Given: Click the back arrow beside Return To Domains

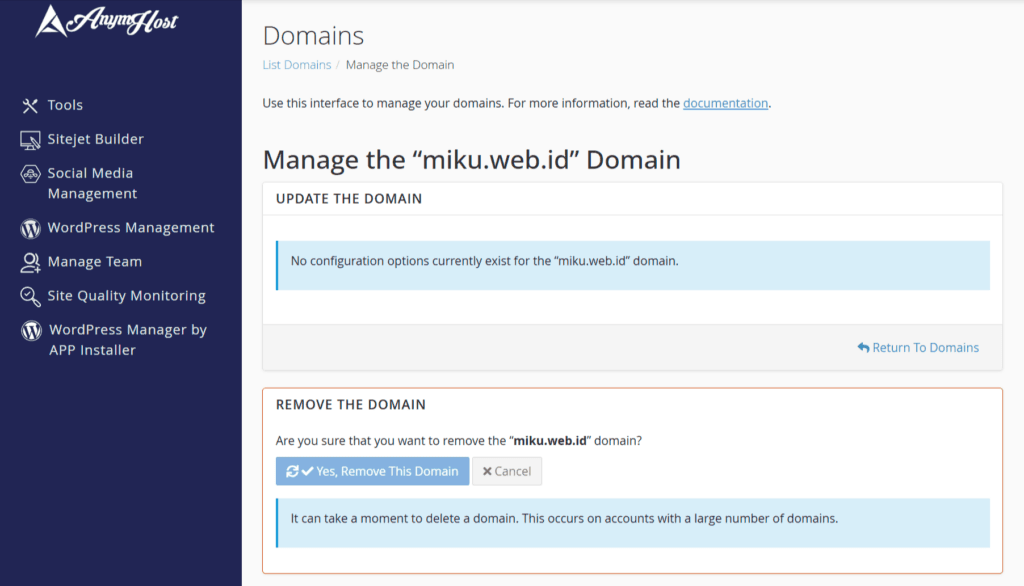Looking at the screenshot, I should click(x=864, y=347).
